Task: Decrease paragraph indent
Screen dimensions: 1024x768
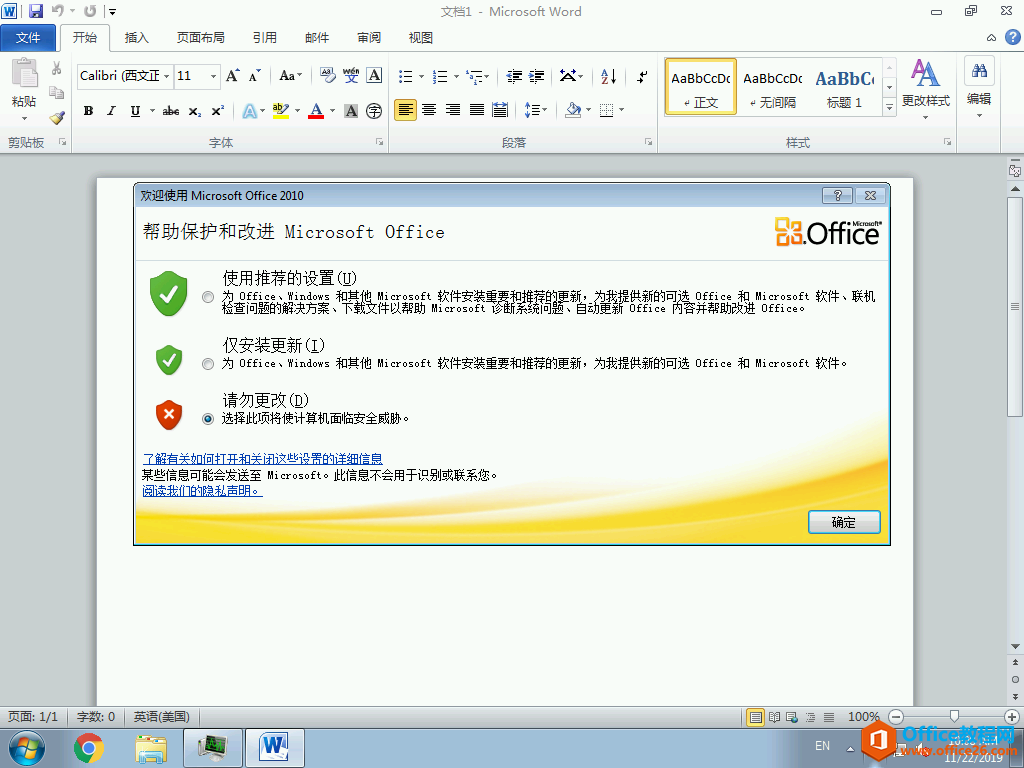Action: point(514,76)
